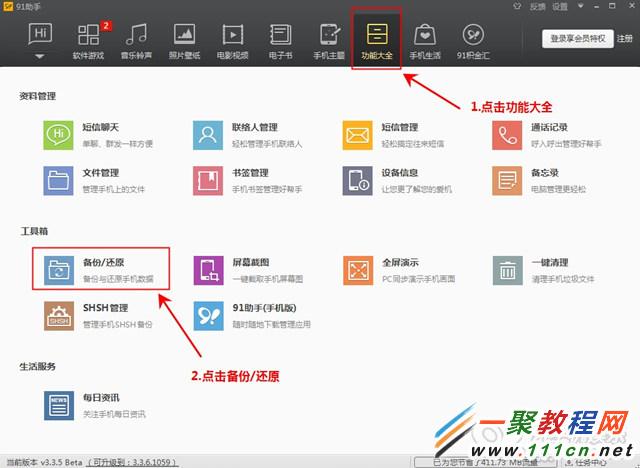The height and width of the screenshot is (468, 640).
Task: Open 设置 settings in title bar
Action: tap(560, 7)
